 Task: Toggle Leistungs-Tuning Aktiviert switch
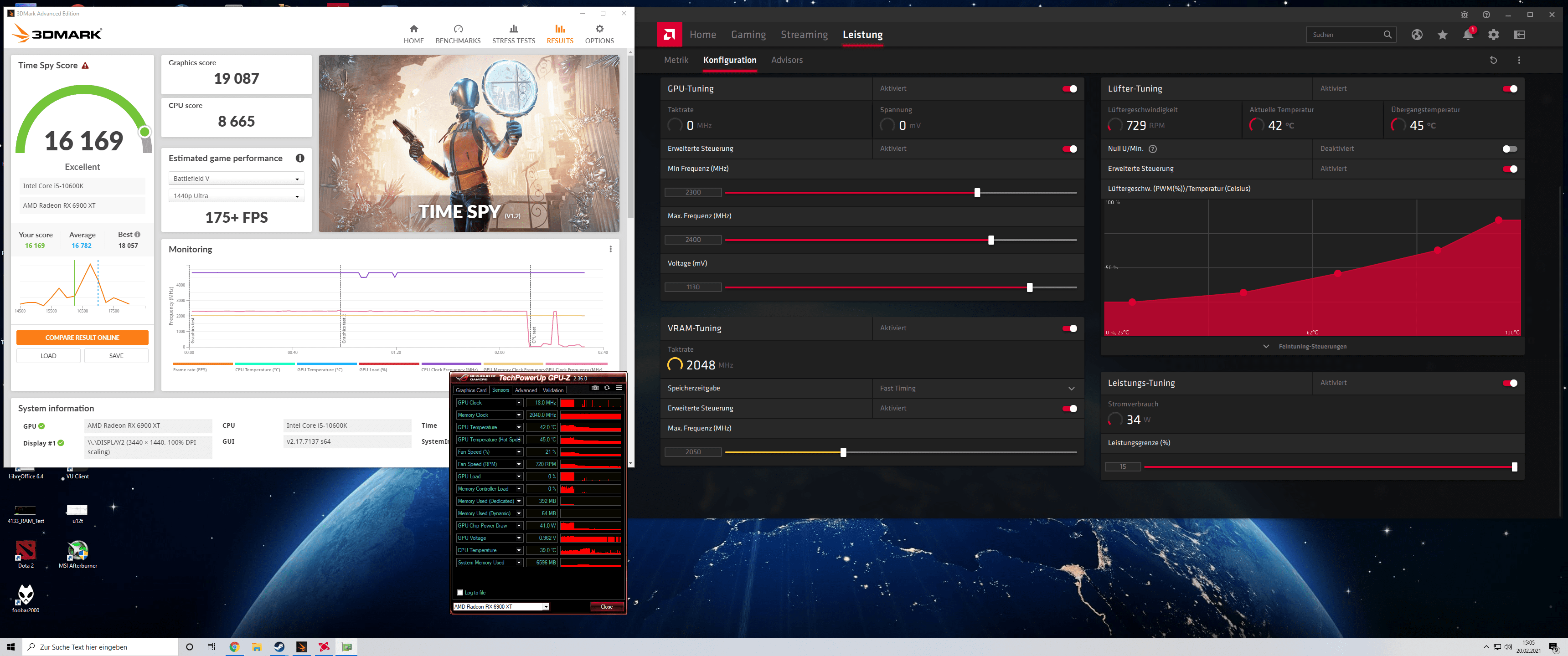(1510, 384)
